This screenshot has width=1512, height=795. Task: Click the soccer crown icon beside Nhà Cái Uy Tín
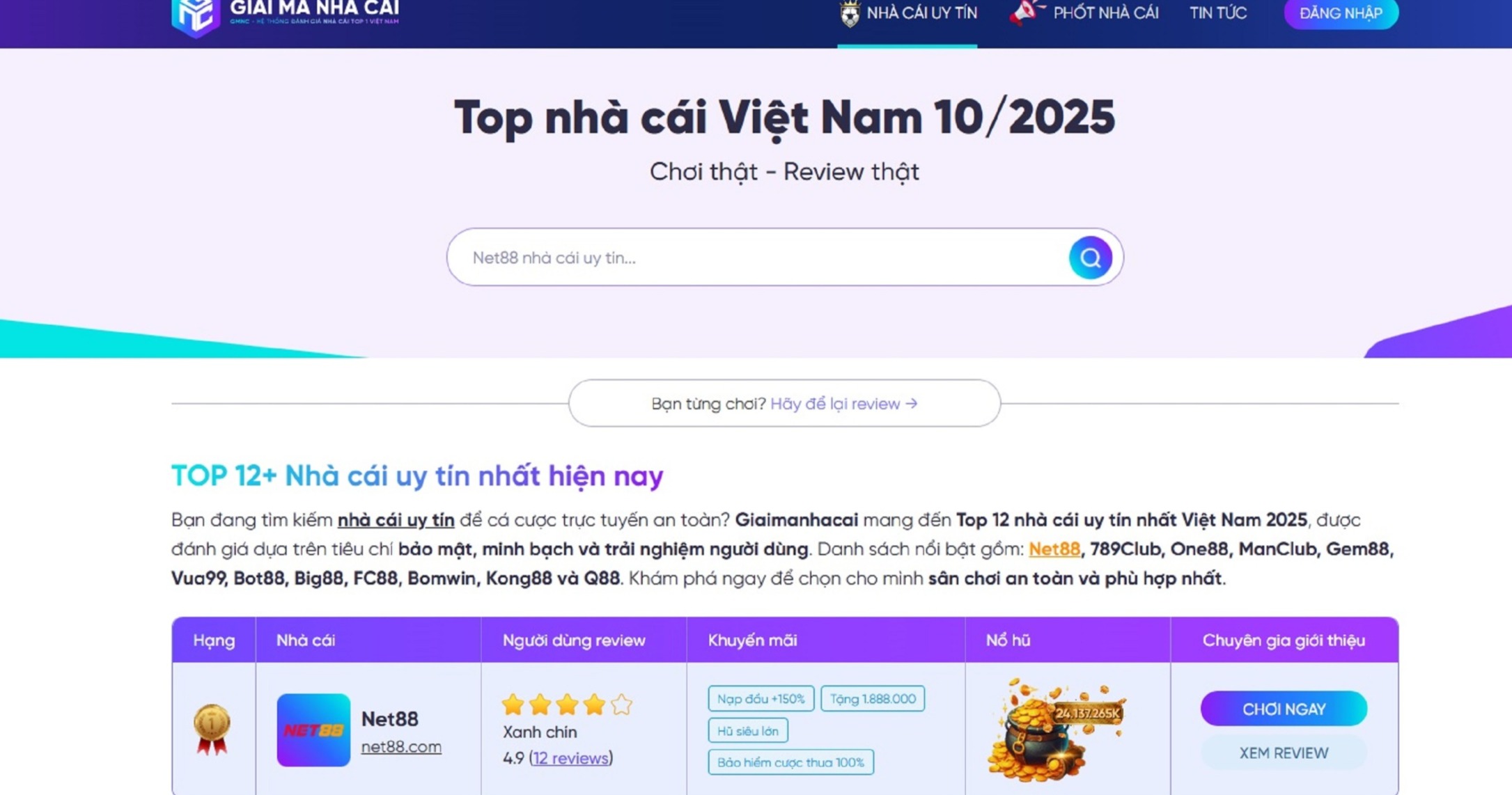click(850, 13)
